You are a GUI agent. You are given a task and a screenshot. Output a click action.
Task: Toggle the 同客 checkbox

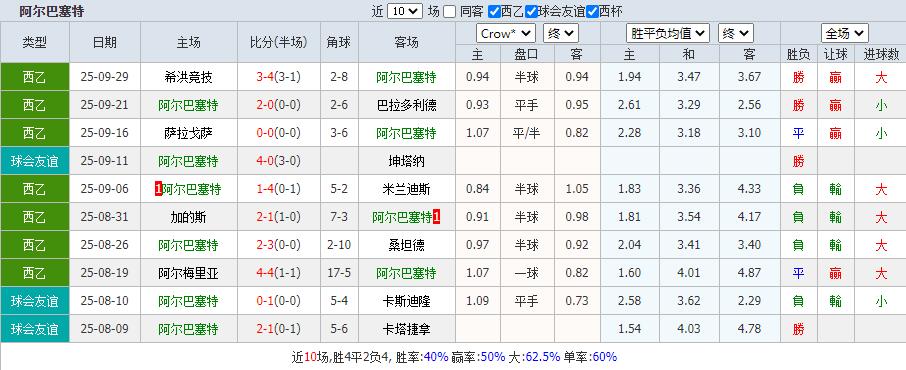point(450,11)
